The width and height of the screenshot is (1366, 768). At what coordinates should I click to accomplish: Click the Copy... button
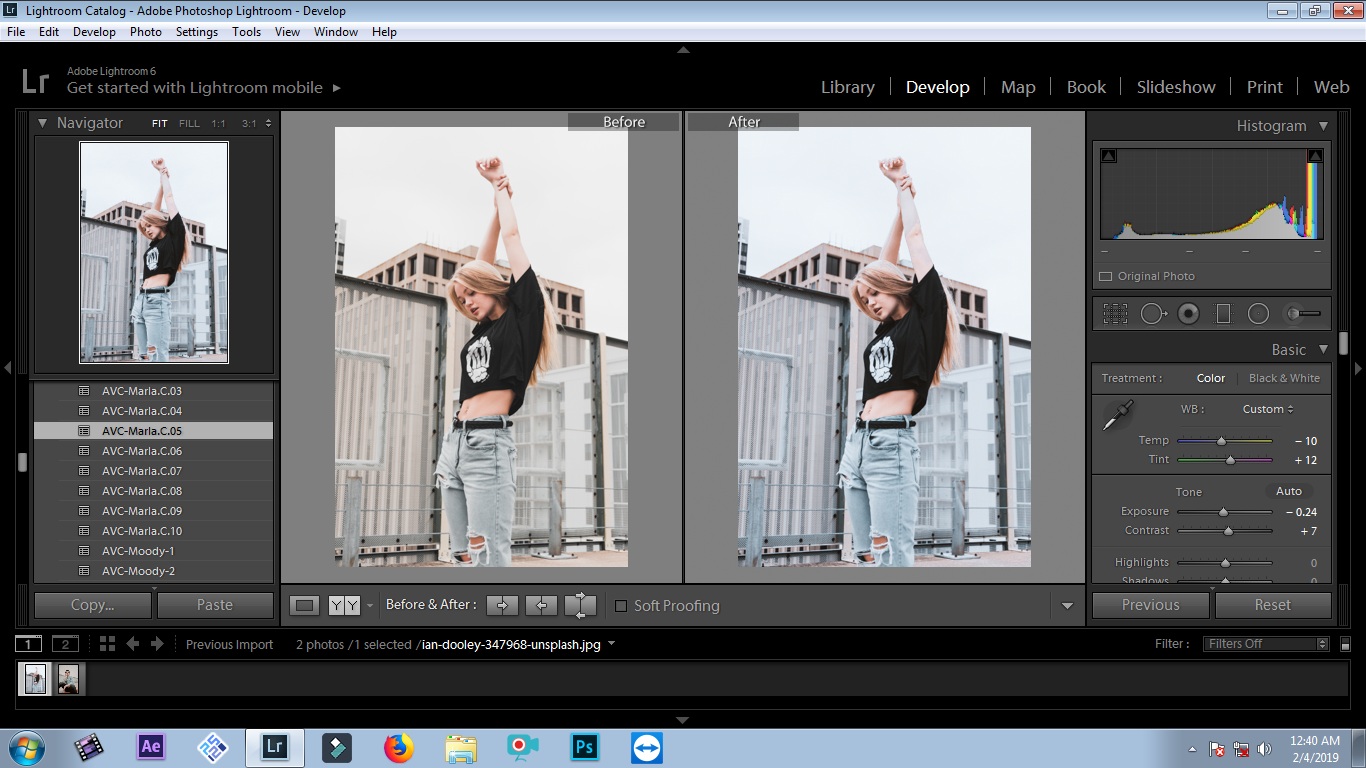[x=93, y=605]
